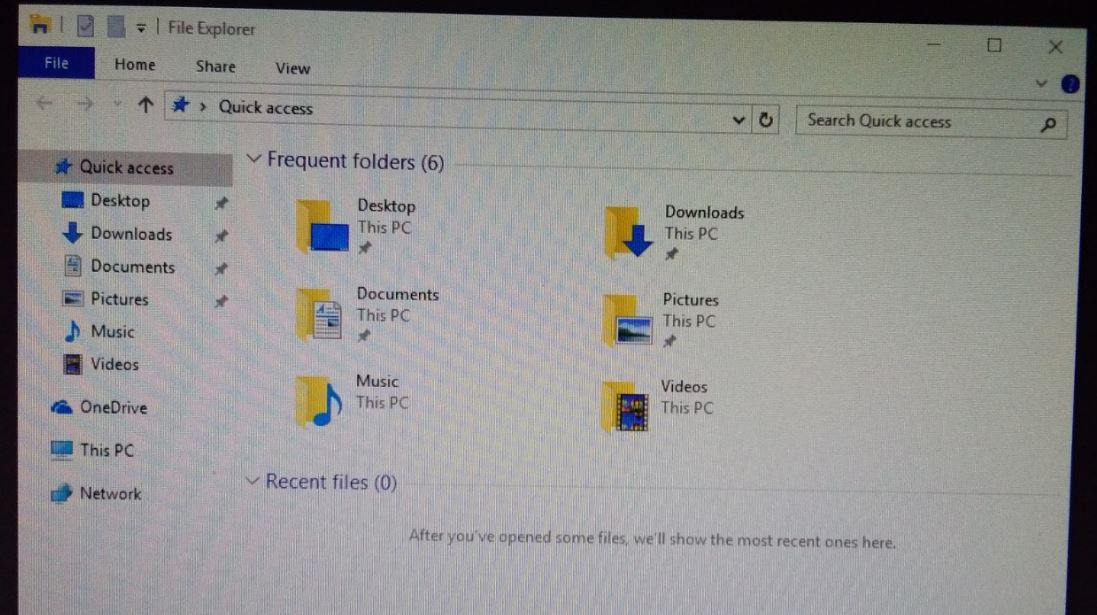Collapse the Frequent folders group
The image size is (1097, 615).
tap(253, 160)
